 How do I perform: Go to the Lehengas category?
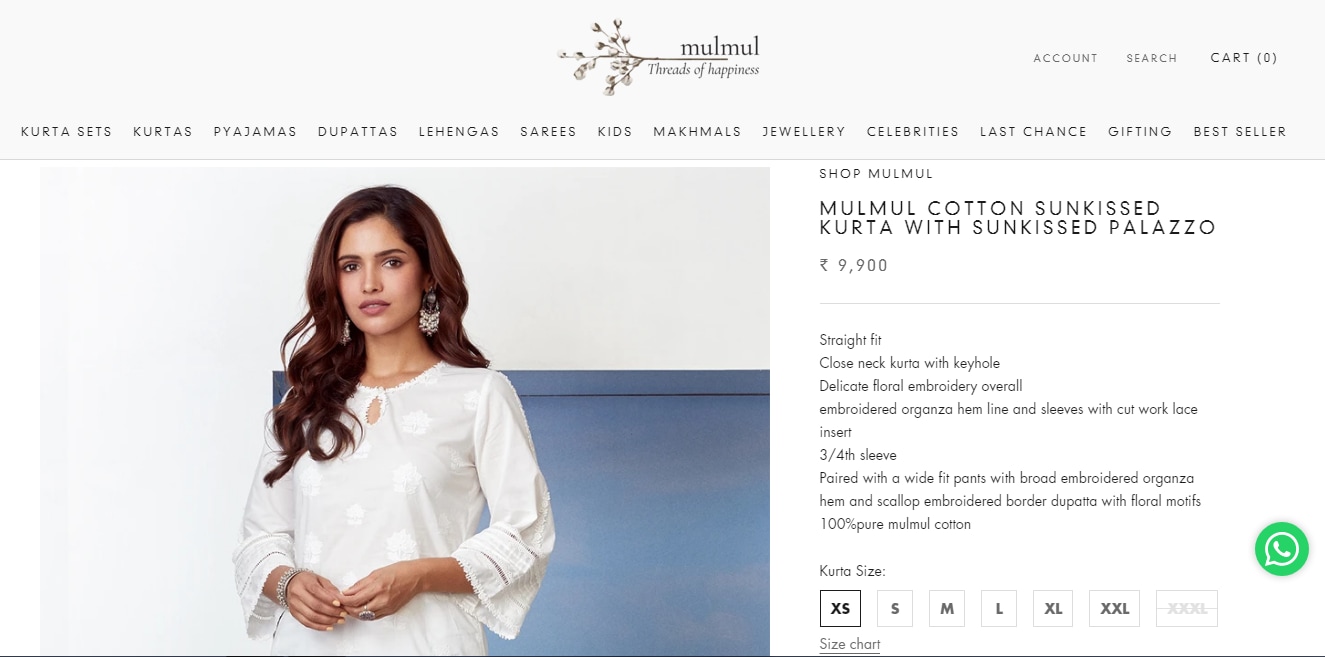pos(459,132)
